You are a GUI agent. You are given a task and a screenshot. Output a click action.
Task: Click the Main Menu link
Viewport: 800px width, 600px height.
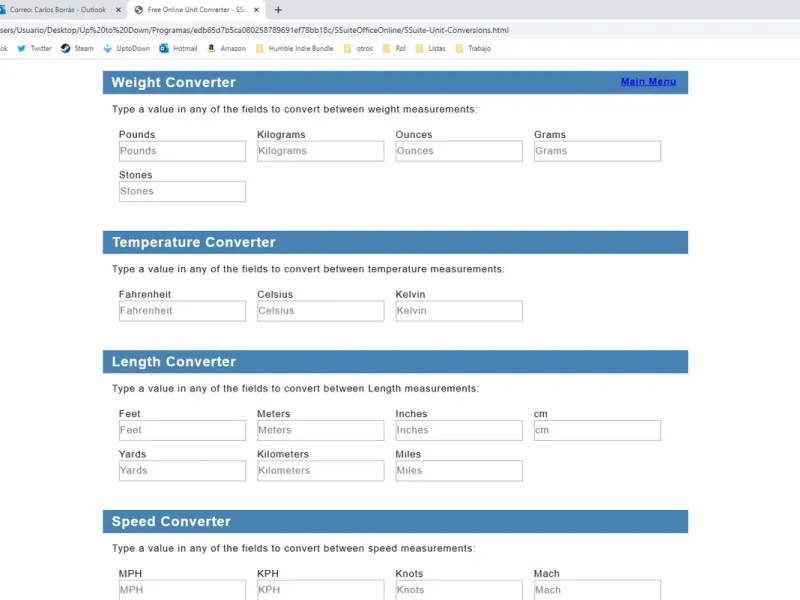[648, 82]
